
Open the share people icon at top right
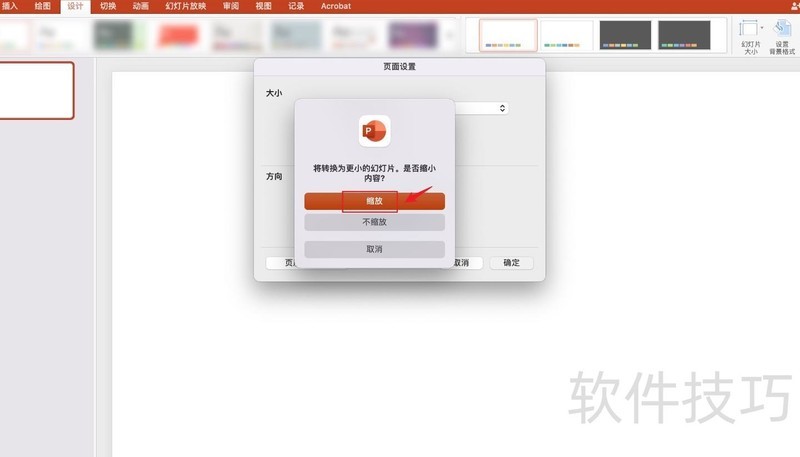(795, 6)
